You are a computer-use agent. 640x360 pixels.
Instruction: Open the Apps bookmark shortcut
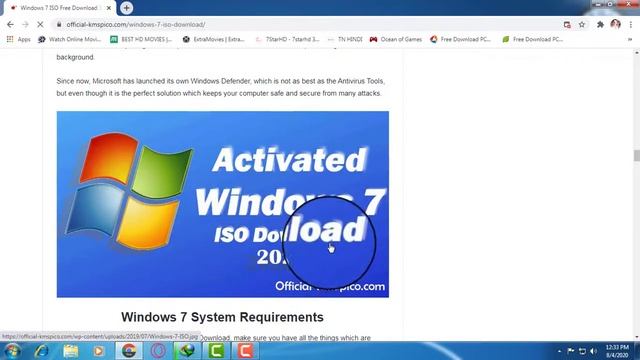click(19, 39)
